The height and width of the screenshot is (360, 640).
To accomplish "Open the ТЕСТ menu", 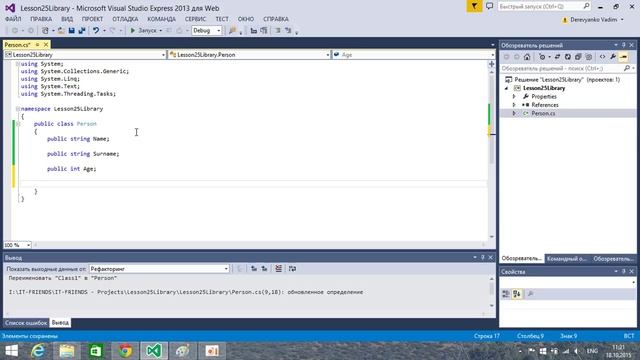I will (x=222, y=19).
